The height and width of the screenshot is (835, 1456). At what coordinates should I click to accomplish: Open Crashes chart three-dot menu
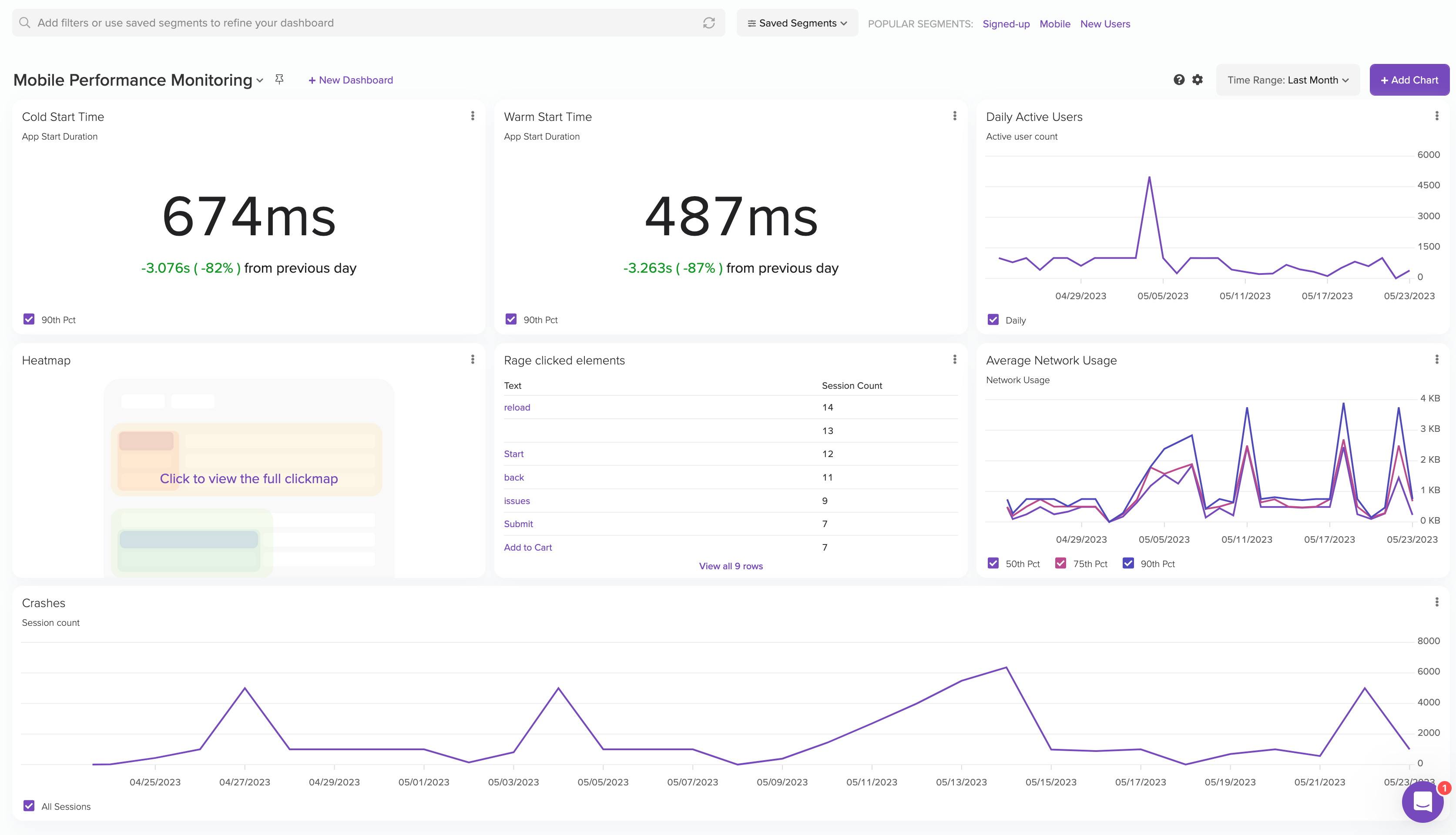click(x=1436, y=601)
